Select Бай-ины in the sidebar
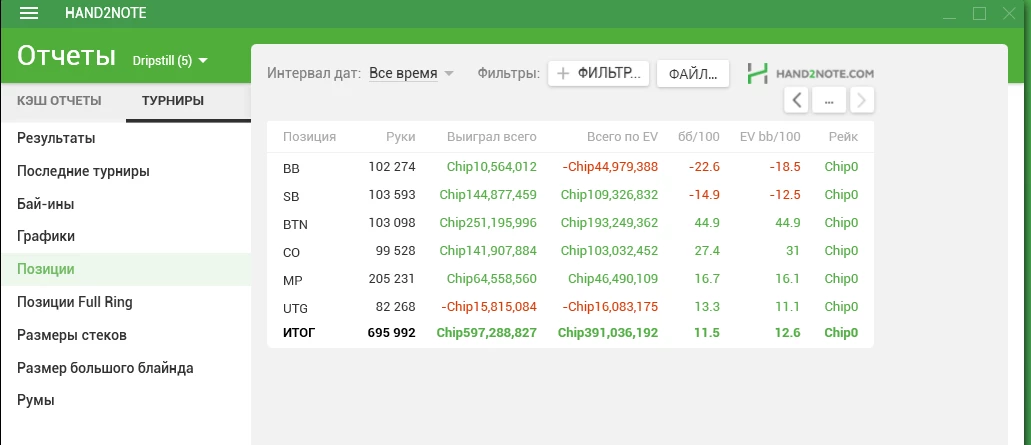This screenshot has width=1031, height=445. click(x=45, y=204)
